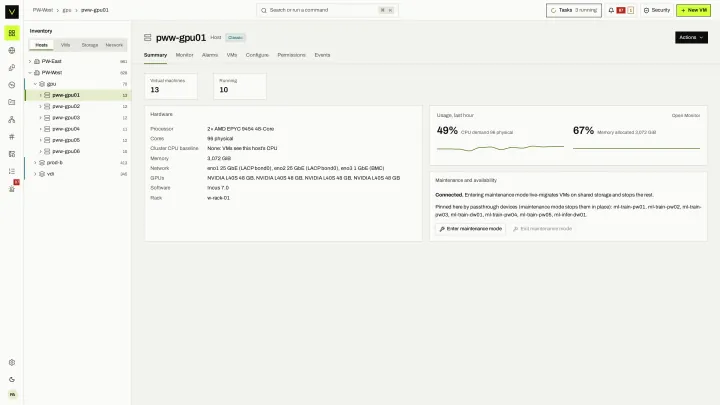Open the globe icon in the sidebar
This screenshot has height=405, width=720.
[x=12, y=51]
